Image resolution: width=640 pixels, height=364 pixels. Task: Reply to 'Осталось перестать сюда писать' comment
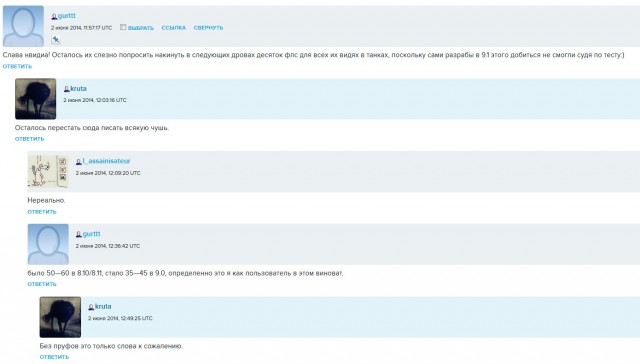29,139
